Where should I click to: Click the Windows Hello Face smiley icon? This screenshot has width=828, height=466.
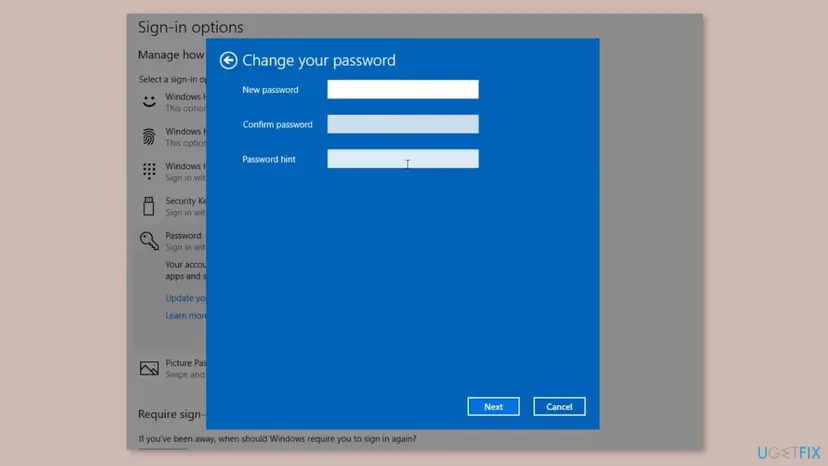point(149,101)
